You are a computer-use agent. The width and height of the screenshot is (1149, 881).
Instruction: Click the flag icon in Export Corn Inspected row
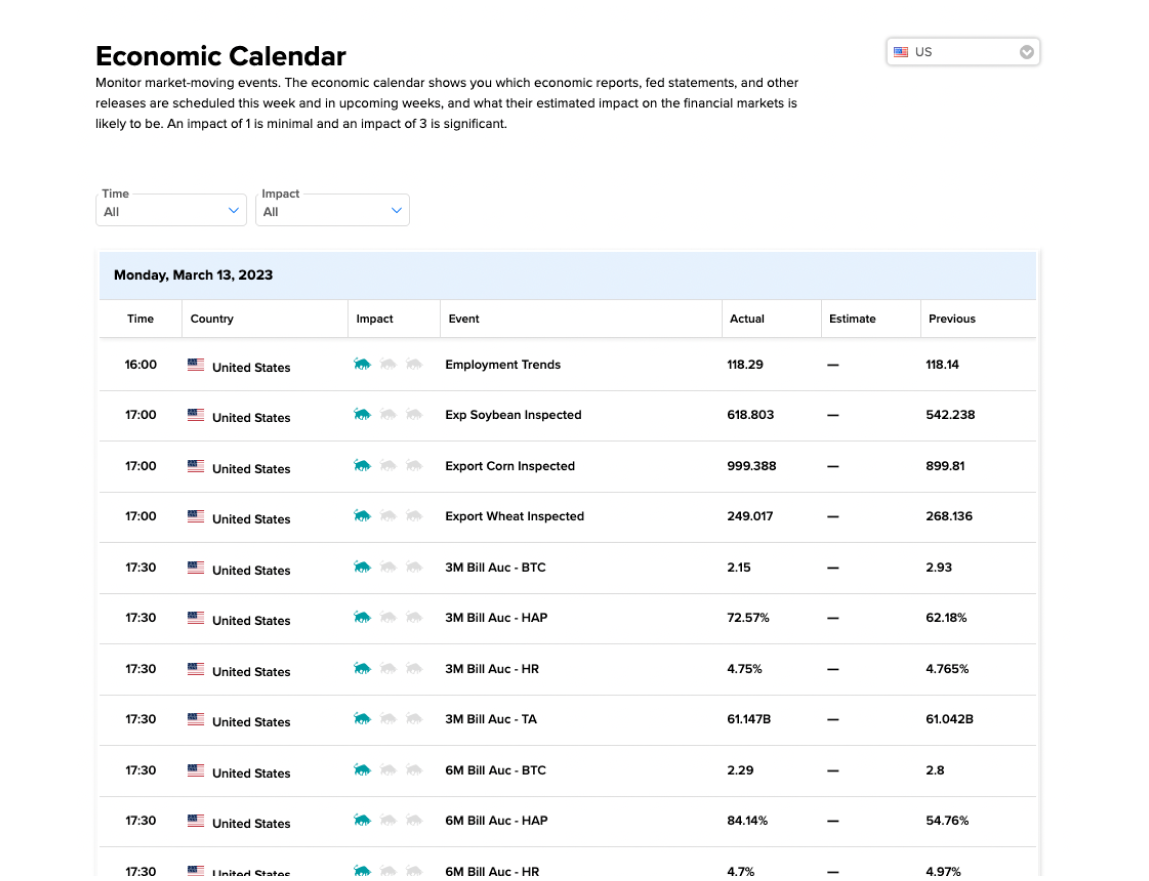click(x=196, y=466)
